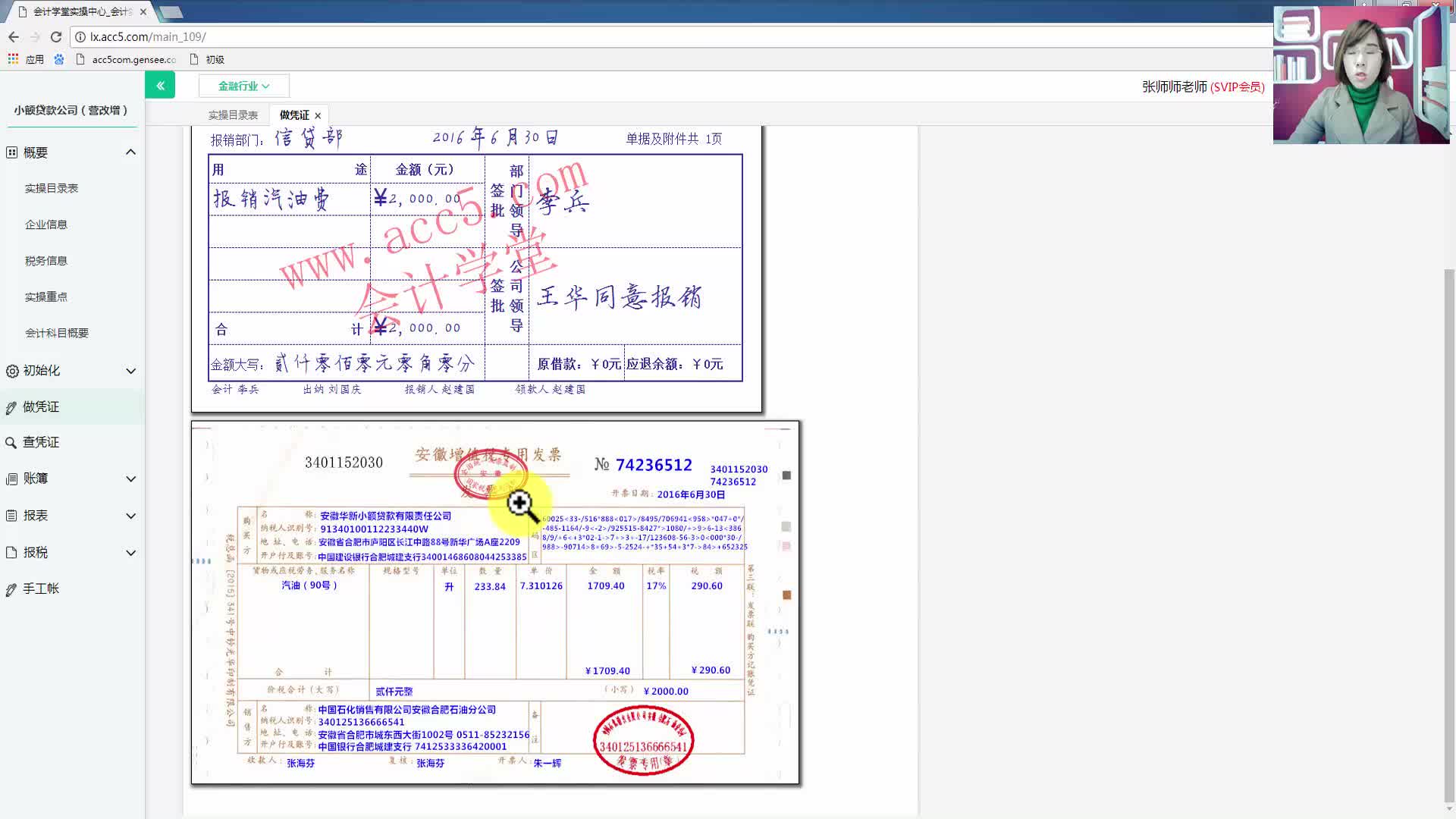
Task: Open 报税 via its document icon
Action: (11, 552)
